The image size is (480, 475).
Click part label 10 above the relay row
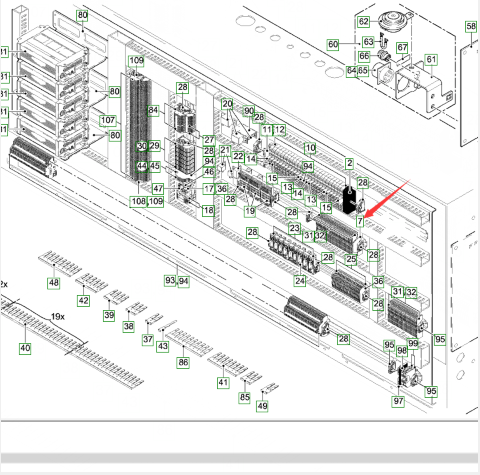[x=310, y=148]
